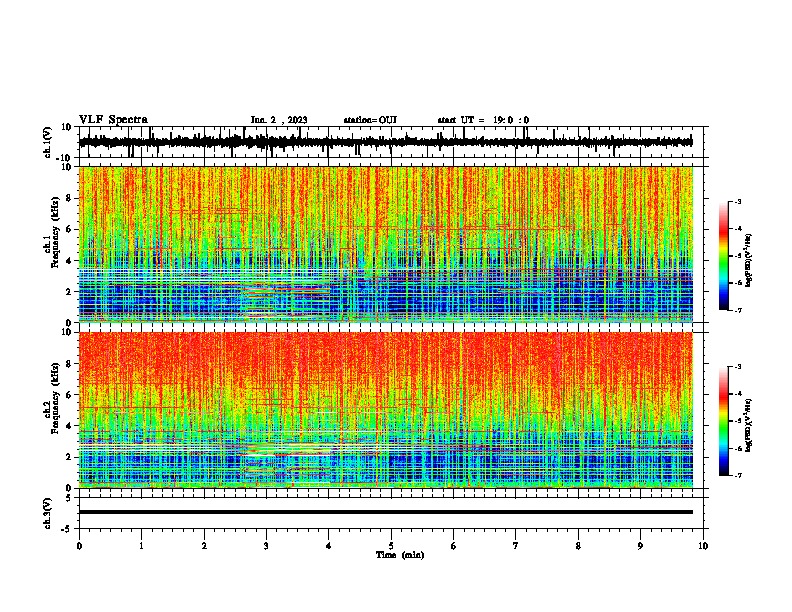Click the time axis tick label "6"
Viewport: 792px width, 612px height.
tap(454, 546)
